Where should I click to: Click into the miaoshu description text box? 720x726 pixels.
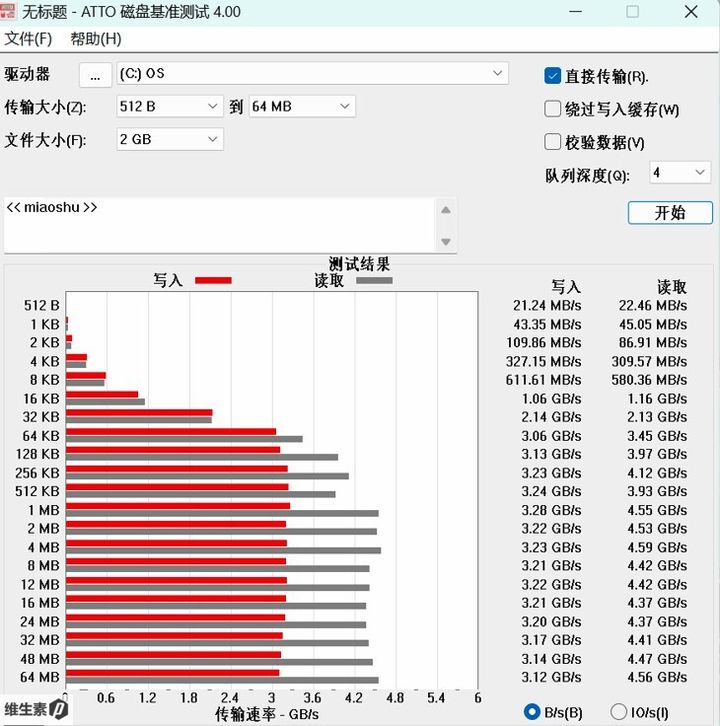(x=219, y=225)
